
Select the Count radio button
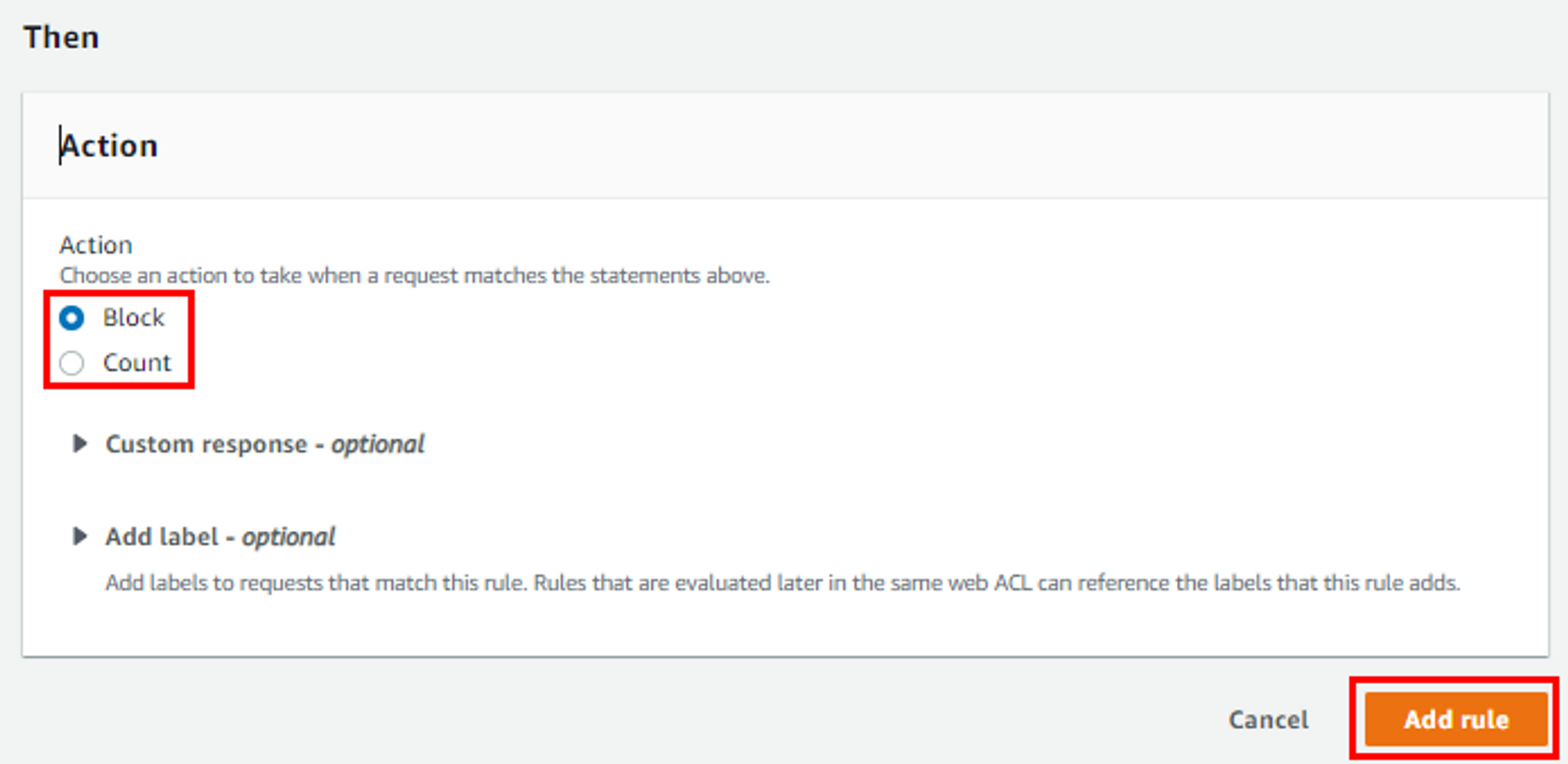72,363
